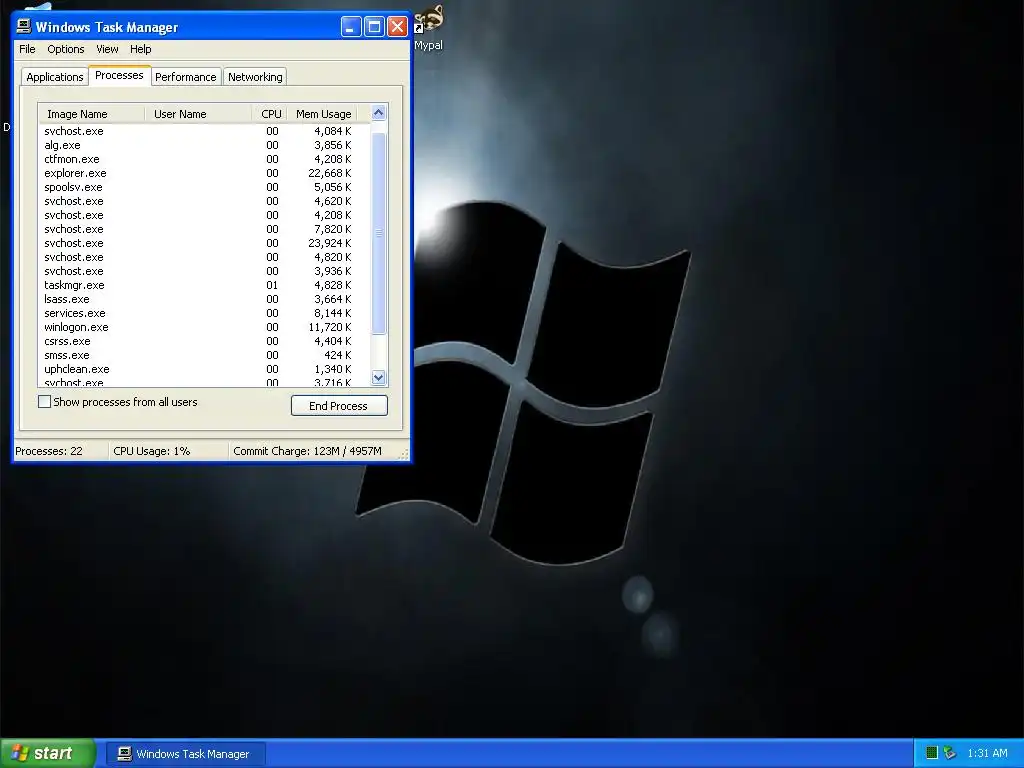Click the 11,720 K memory value
The width and height of the screenshot is (1024, 768).
click(x=330, y=327)
